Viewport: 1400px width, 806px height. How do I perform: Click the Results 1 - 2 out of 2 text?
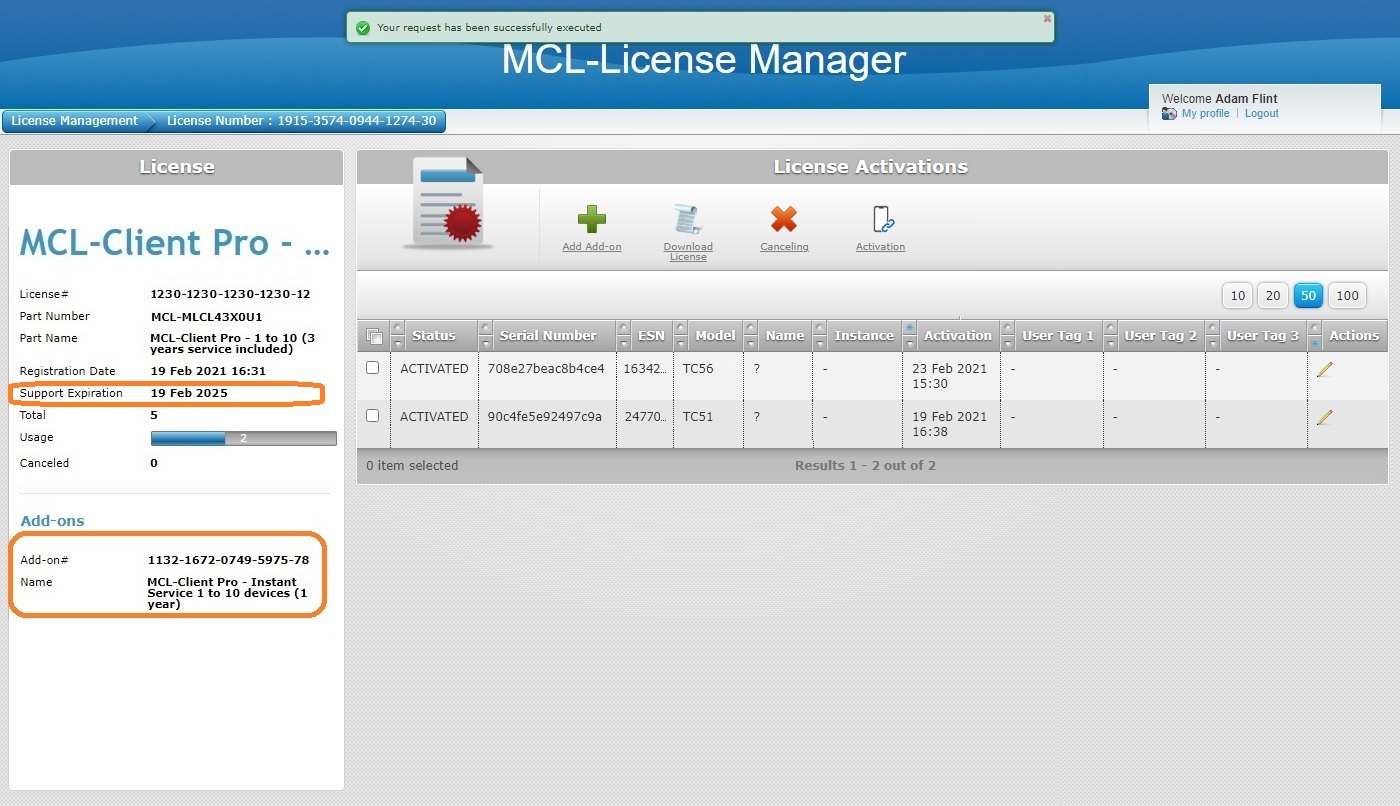tap(865, 466)
